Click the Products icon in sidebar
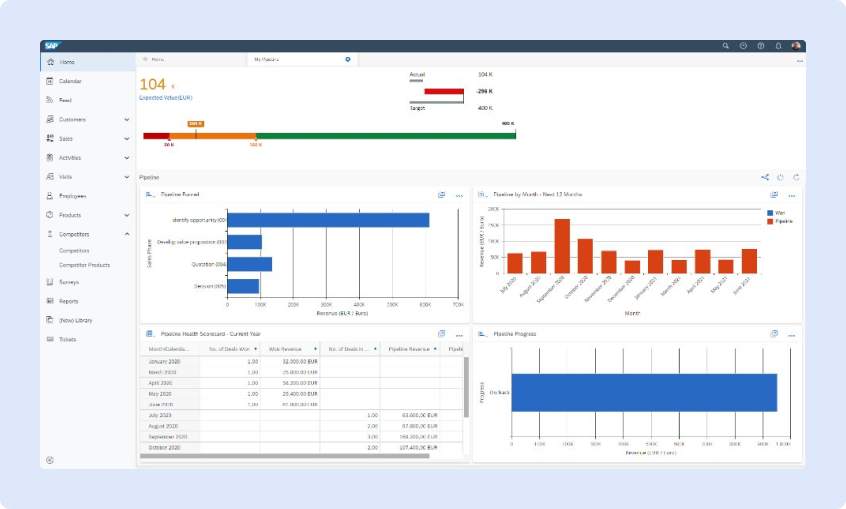The image size is (846, 509). (50, 214)
